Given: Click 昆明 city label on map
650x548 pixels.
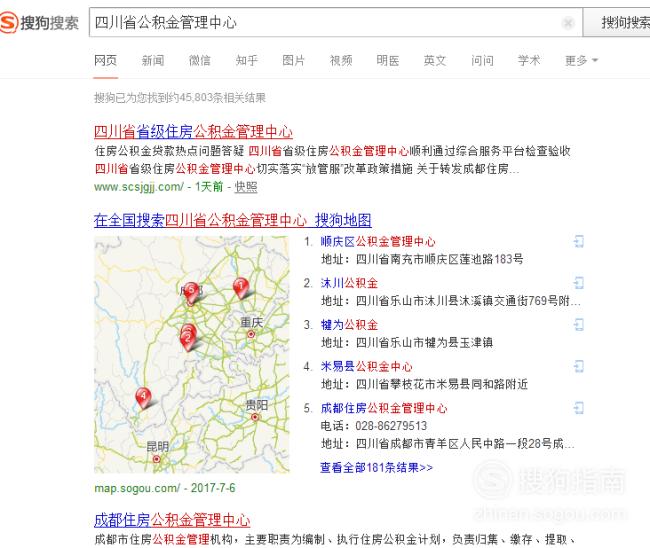Looking at the screenshot, I should tap(158, 446).
